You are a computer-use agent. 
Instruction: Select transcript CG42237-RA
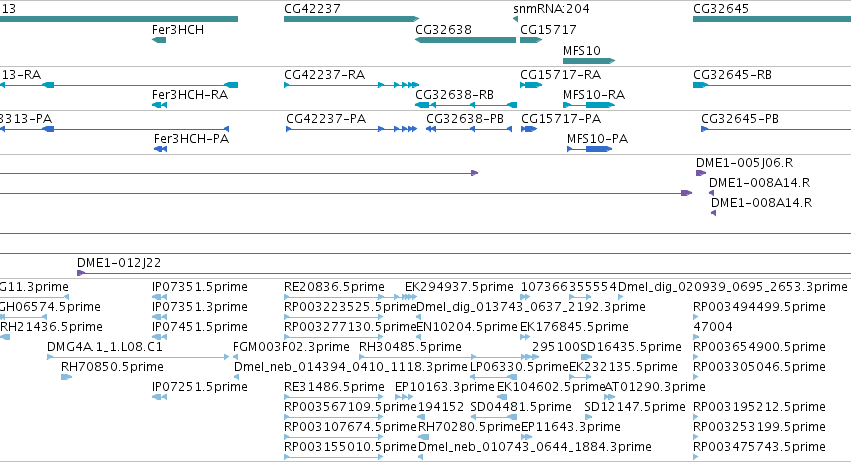324,75
